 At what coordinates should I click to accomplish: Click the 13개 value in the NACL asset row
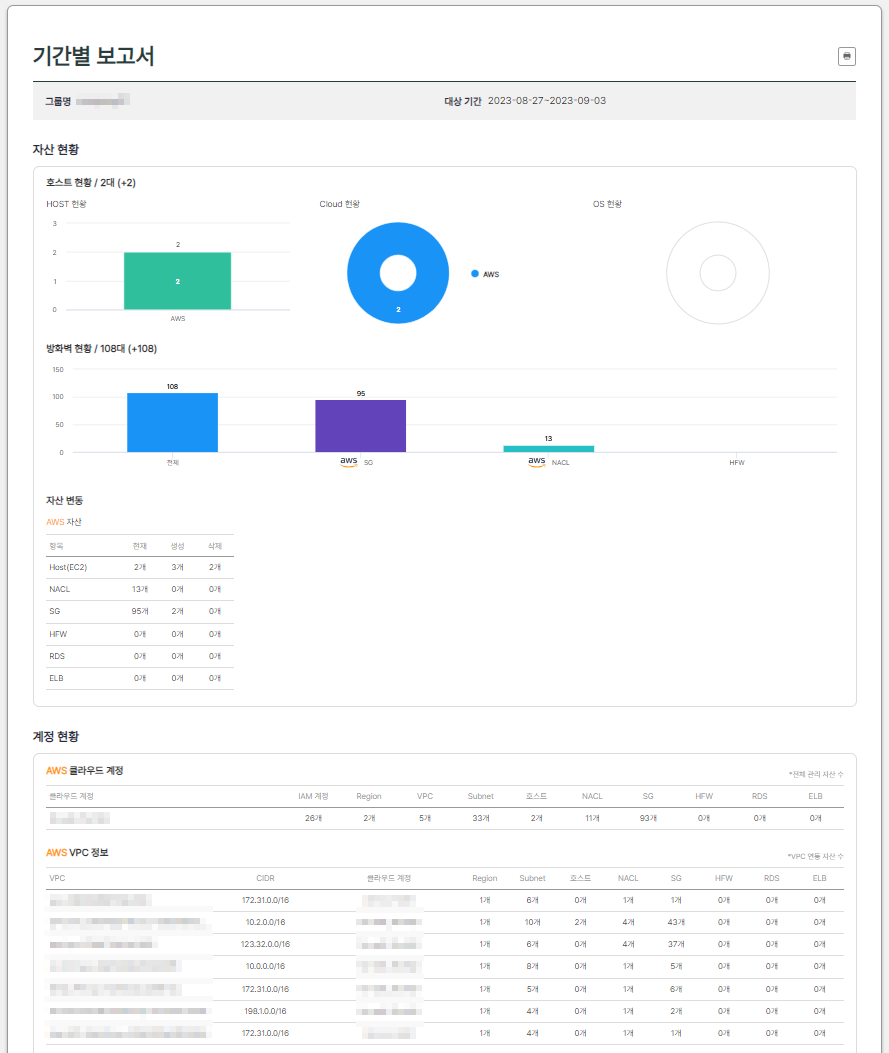point(140,589)
